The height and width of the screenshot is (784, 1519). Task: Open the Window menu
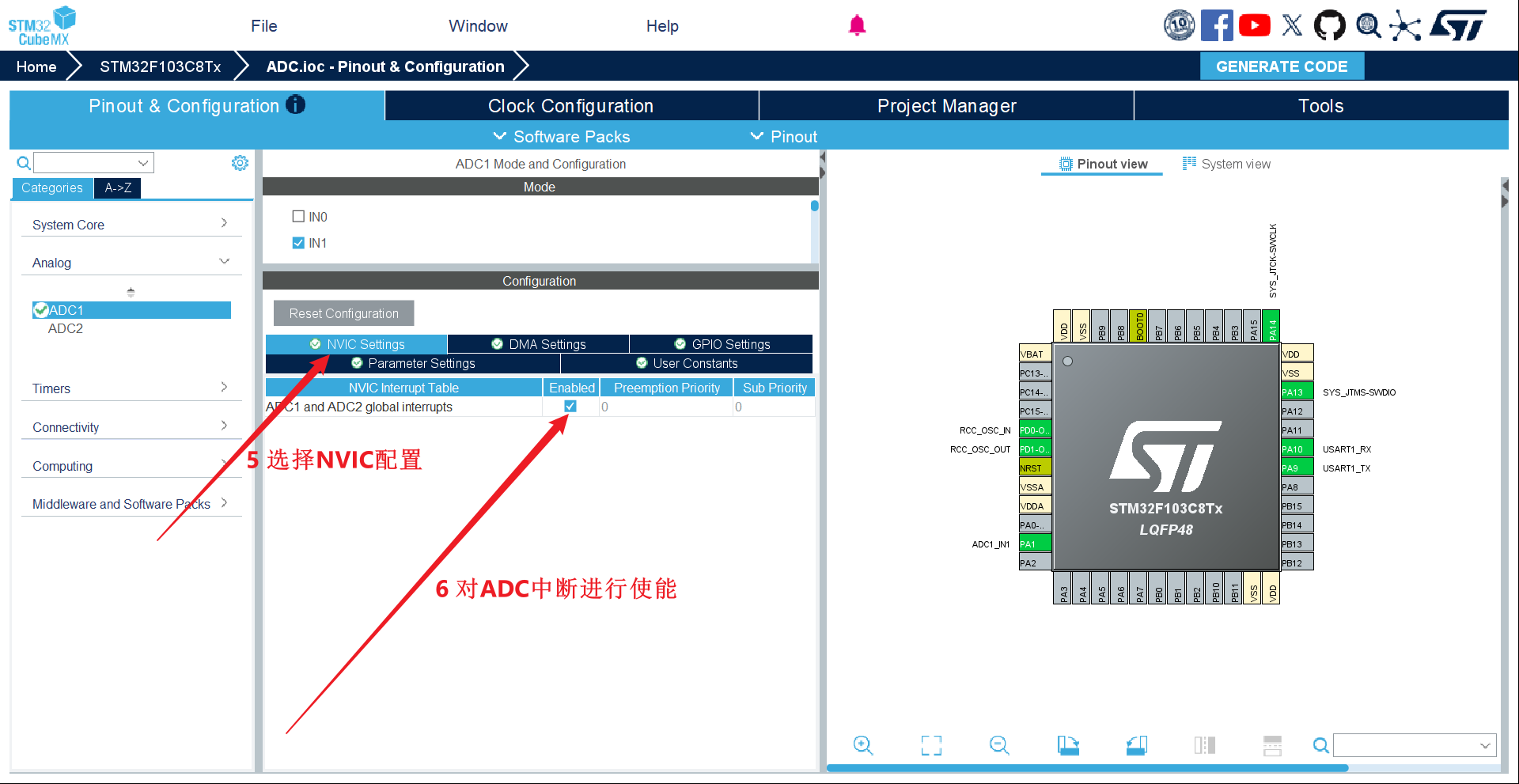tap(478, 26)
